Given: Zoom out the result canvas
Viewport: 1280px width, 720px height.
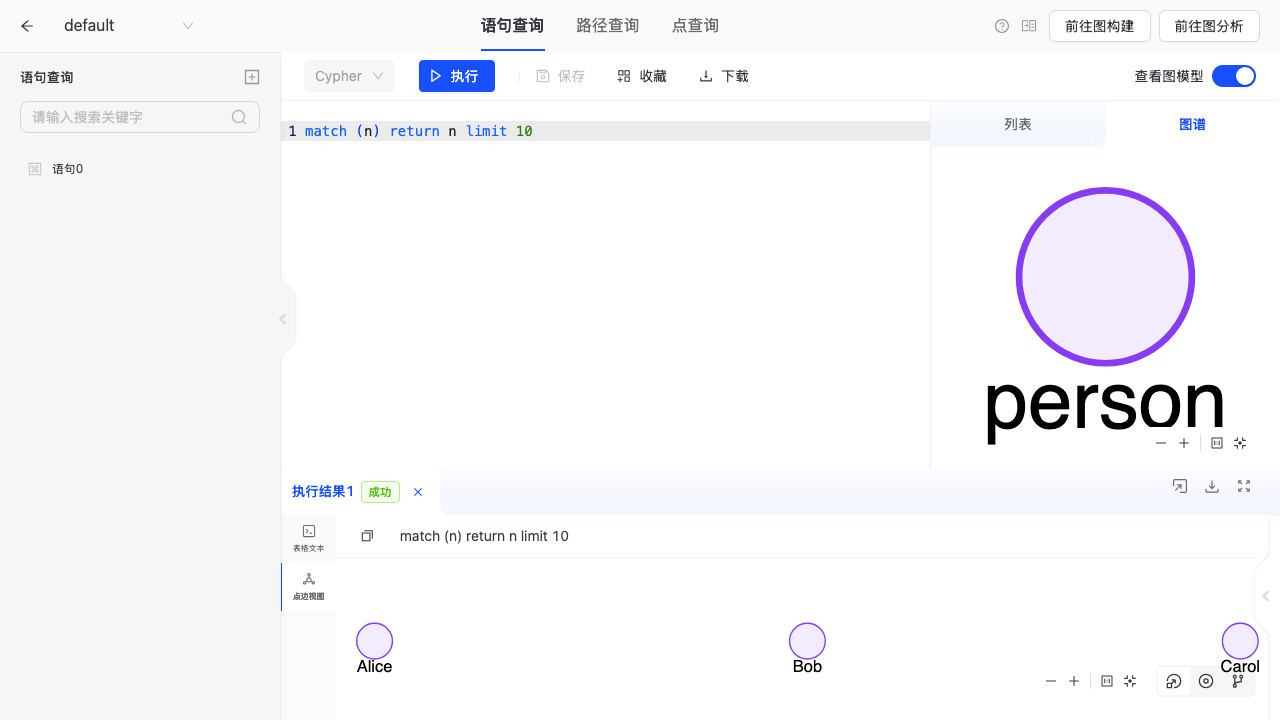Looking at the screenshot, I should tap(1051, 681).
